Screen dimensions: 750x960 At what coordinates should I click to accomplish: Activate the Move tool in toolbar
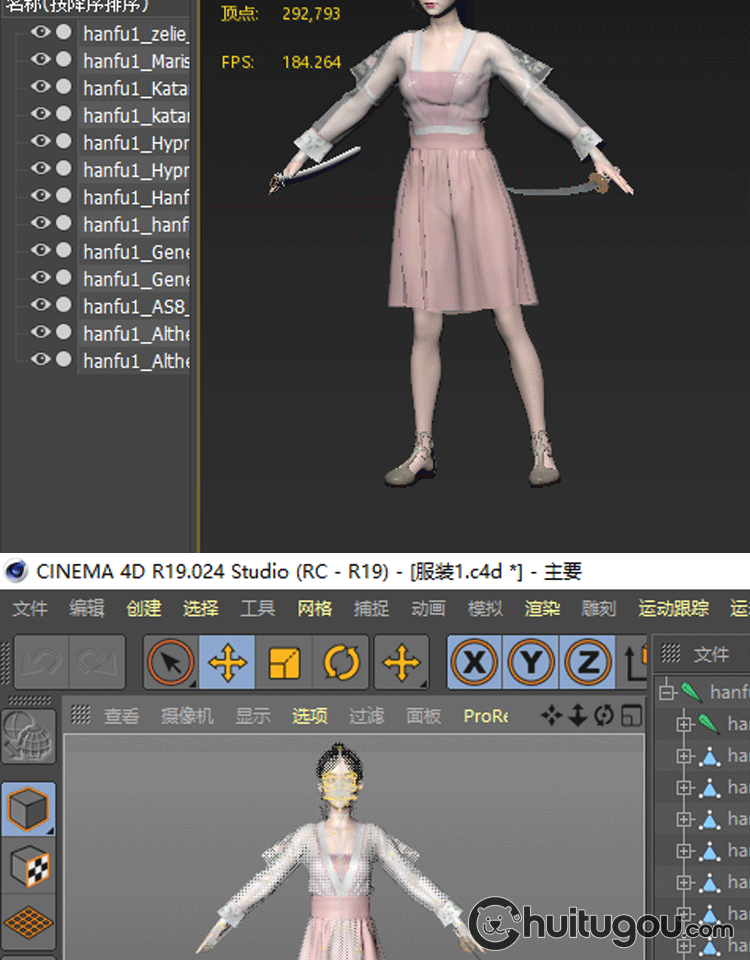point(228,662)
